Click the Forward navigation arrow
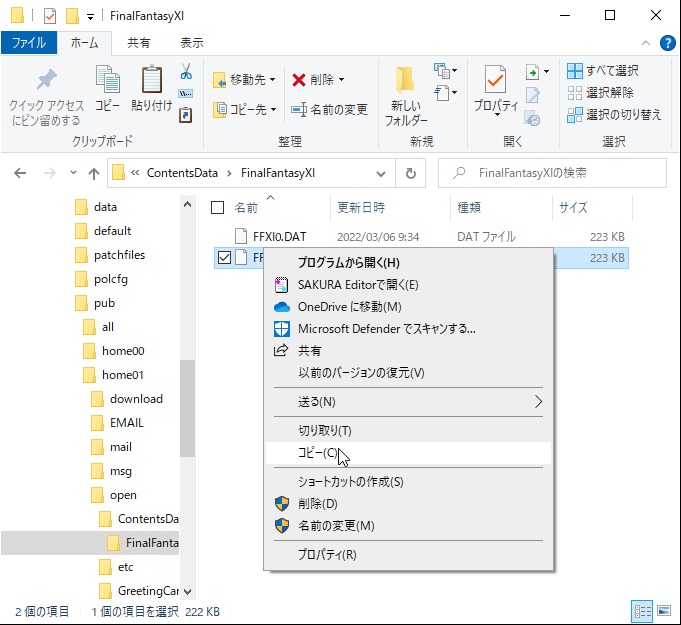Screen dimensions: 681x625 [50, 173]
